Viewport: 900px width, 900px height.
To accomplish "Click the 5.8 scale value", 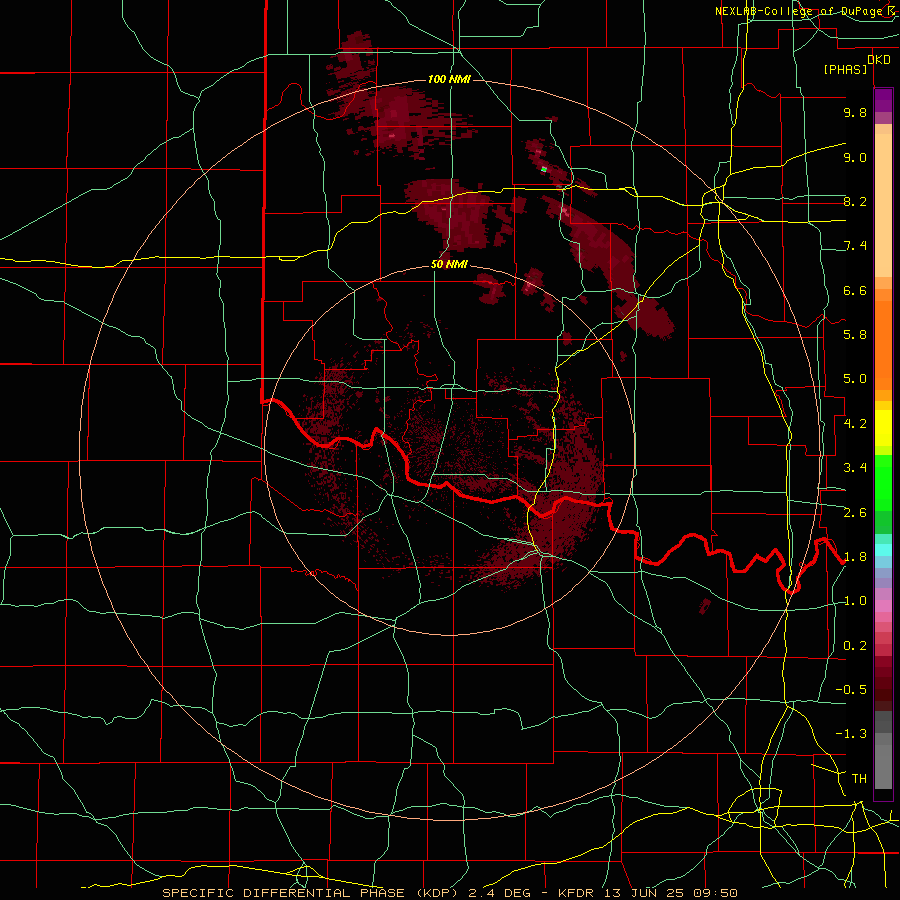I will [855, 335].
